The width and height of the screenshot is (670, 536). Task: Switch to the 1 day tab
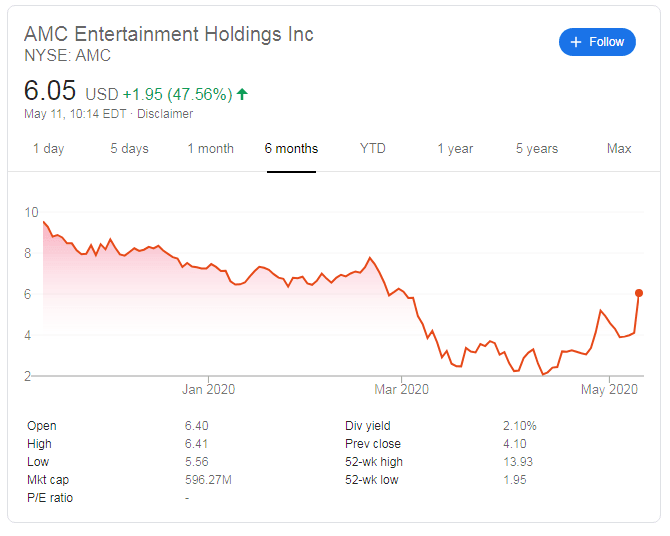pyautogui.click(x=48, y=149)
